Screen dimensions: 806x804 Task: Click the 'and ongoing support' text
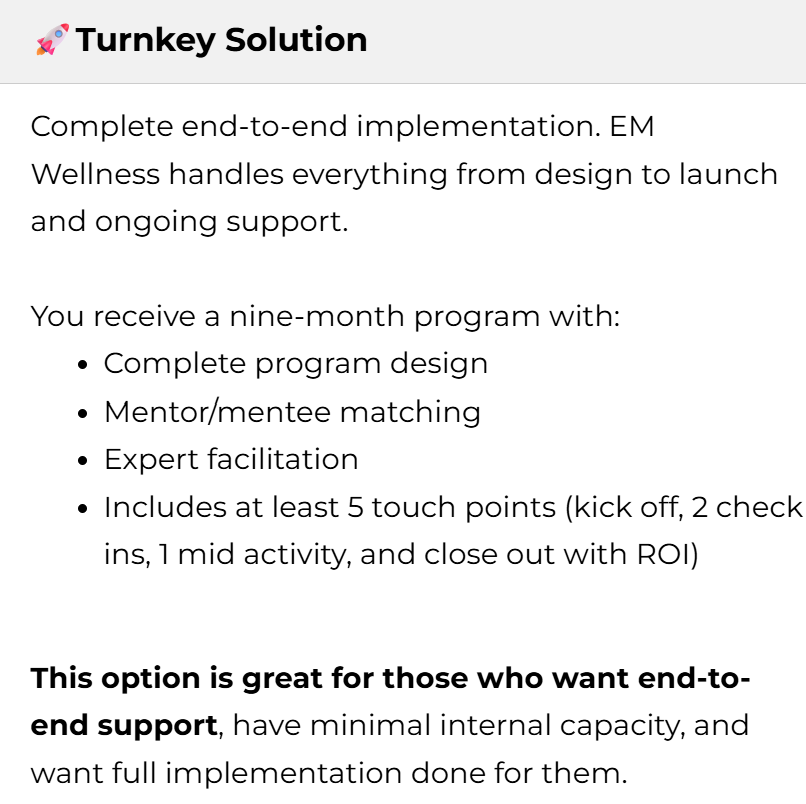(x=190, y=222)
